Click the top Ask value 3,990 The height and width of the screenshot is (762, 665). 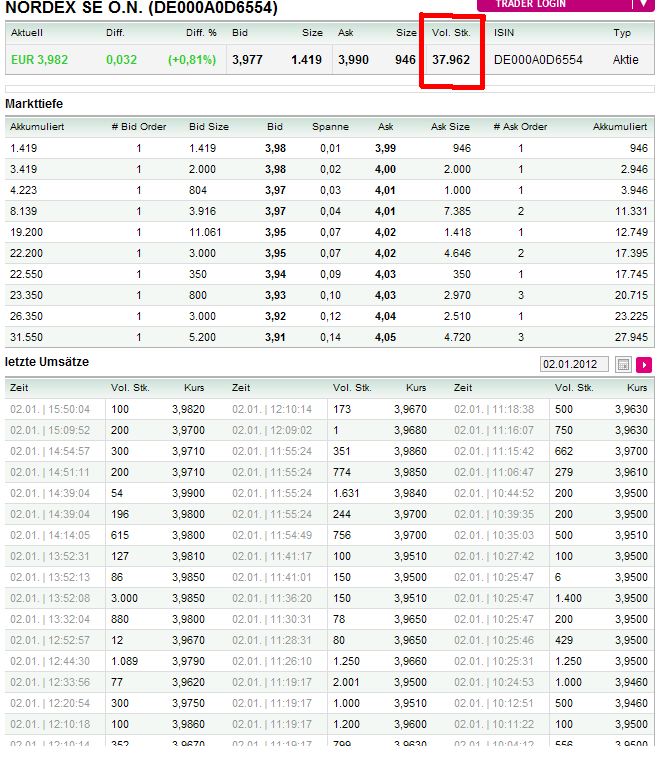[353, 60]
